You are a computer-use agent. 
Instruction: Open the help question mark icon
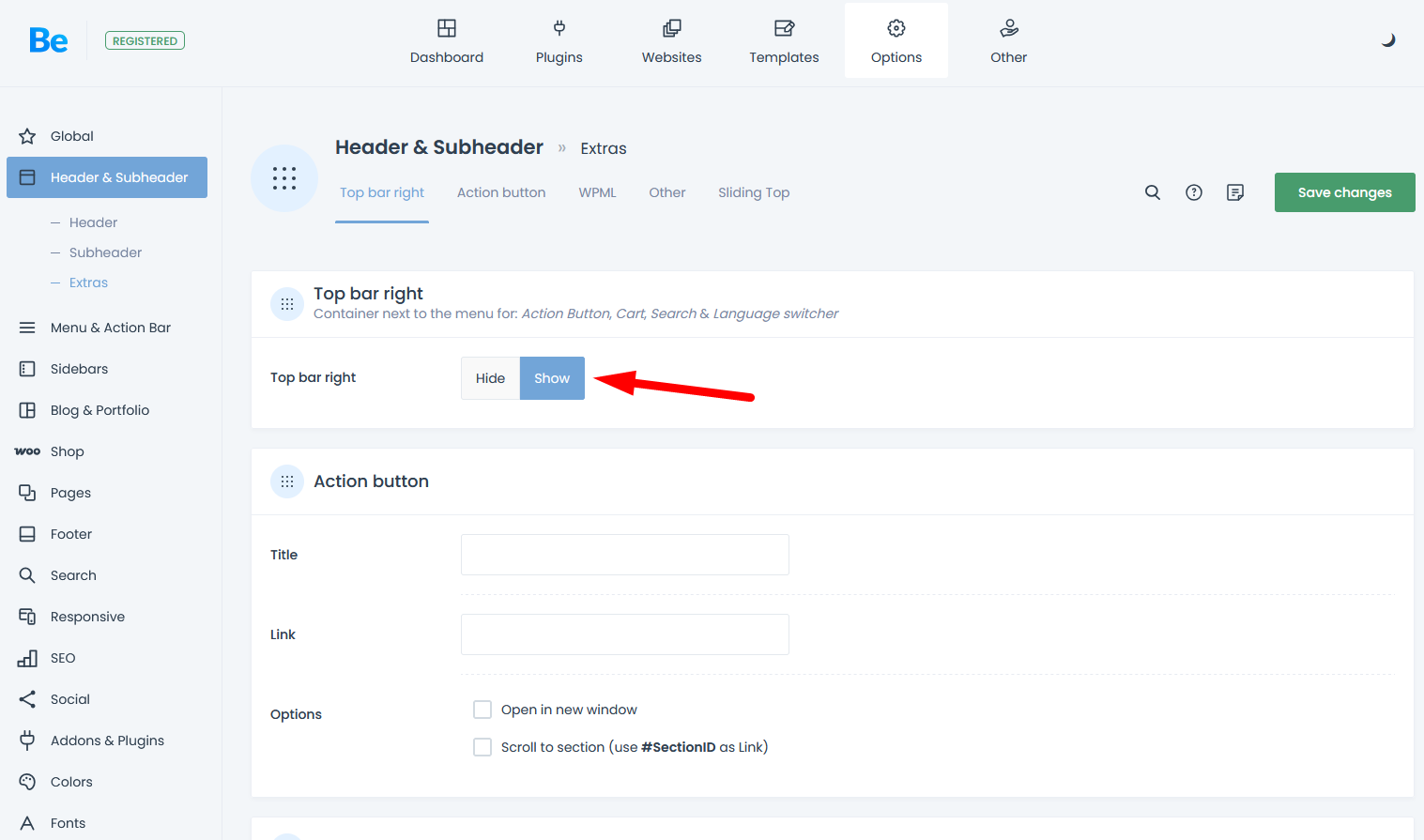1194,192
